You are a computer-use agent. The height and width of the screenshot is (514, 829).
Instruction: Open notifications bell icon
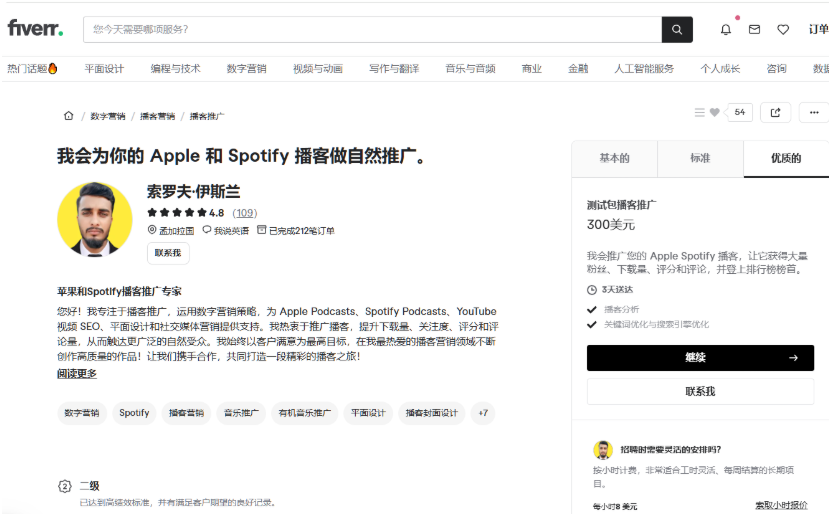click(x=726, y=30)
